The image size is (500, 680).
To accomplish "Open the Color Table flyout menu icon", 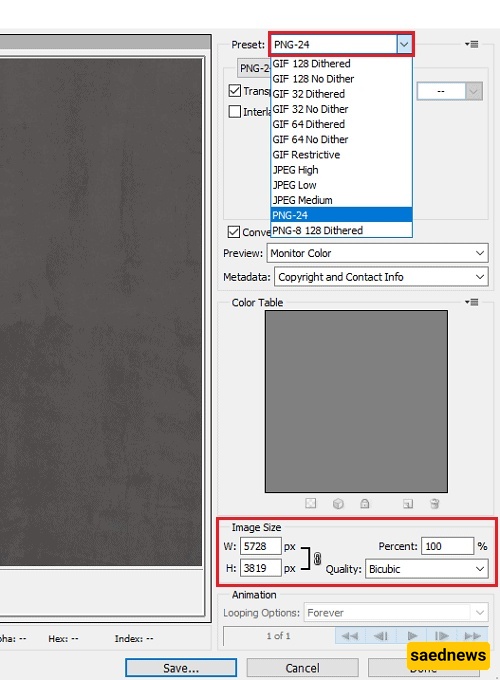I will click(x=471, y=302).
